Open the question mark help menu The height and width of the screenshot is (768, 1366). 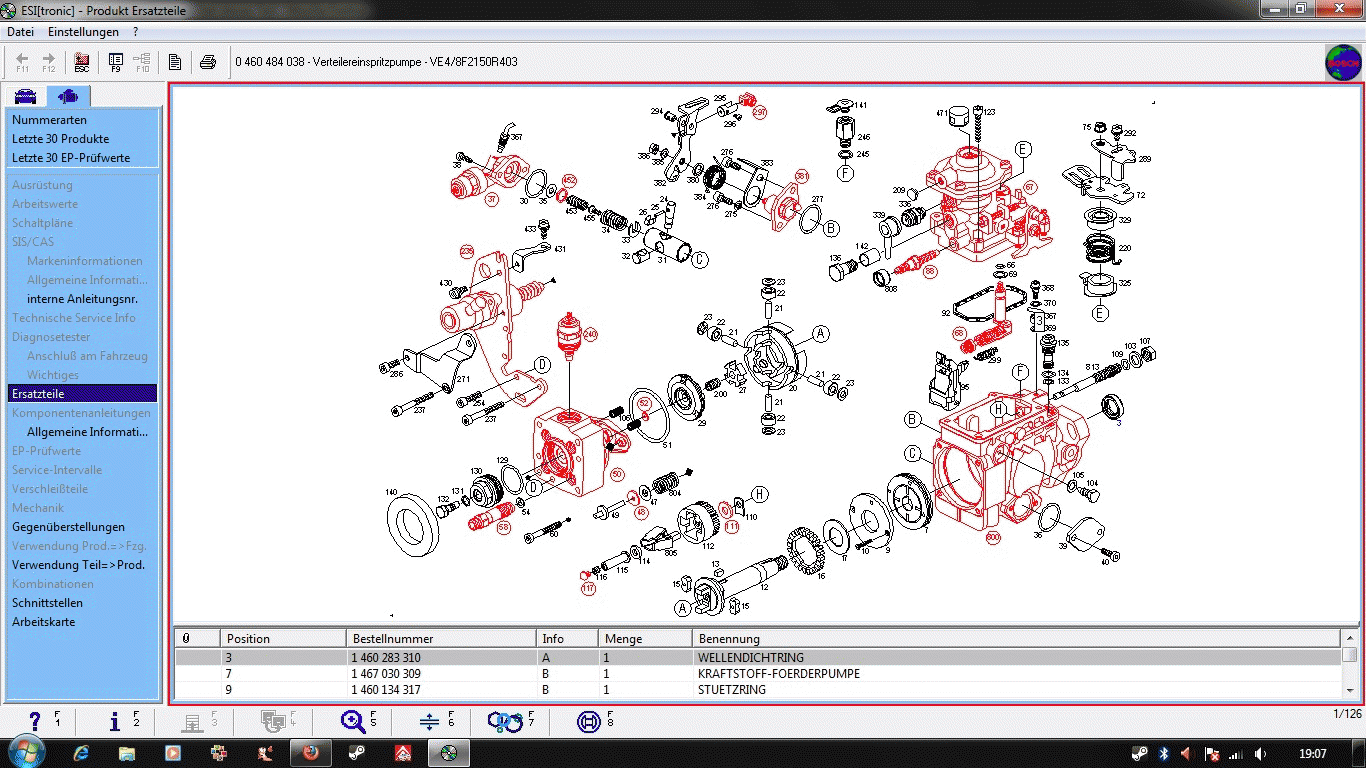point(135,32)
